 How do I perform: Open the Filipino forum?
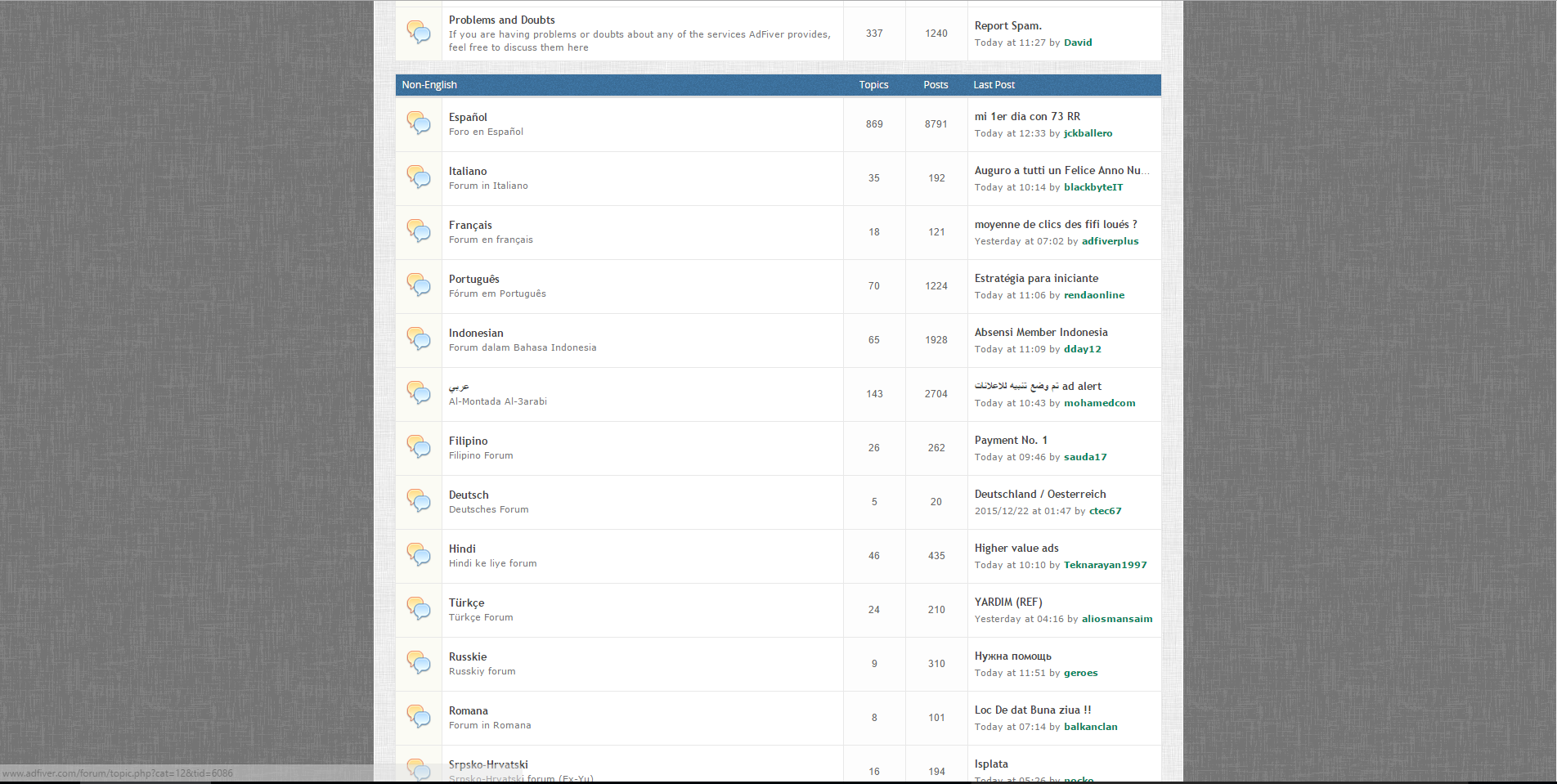tap(468, 441)
